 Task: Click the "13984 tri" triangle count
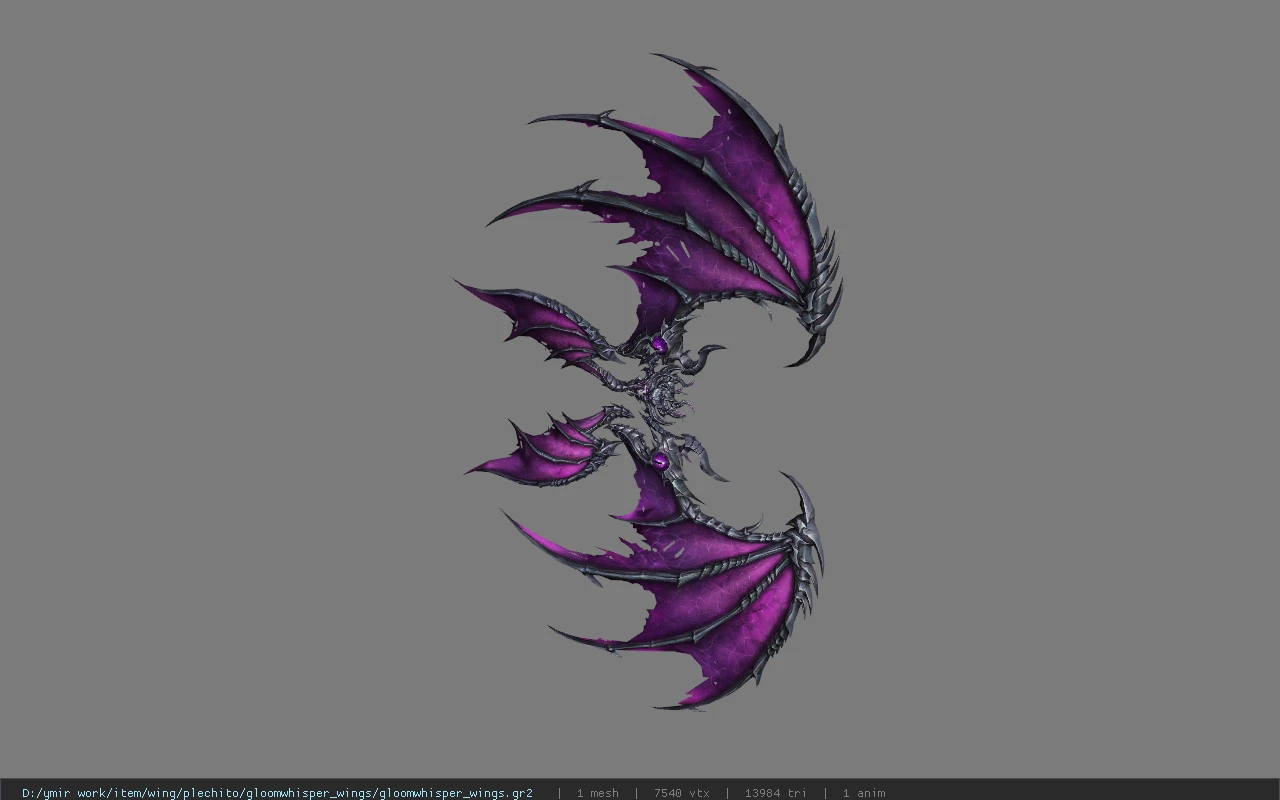tap(775, 793)
